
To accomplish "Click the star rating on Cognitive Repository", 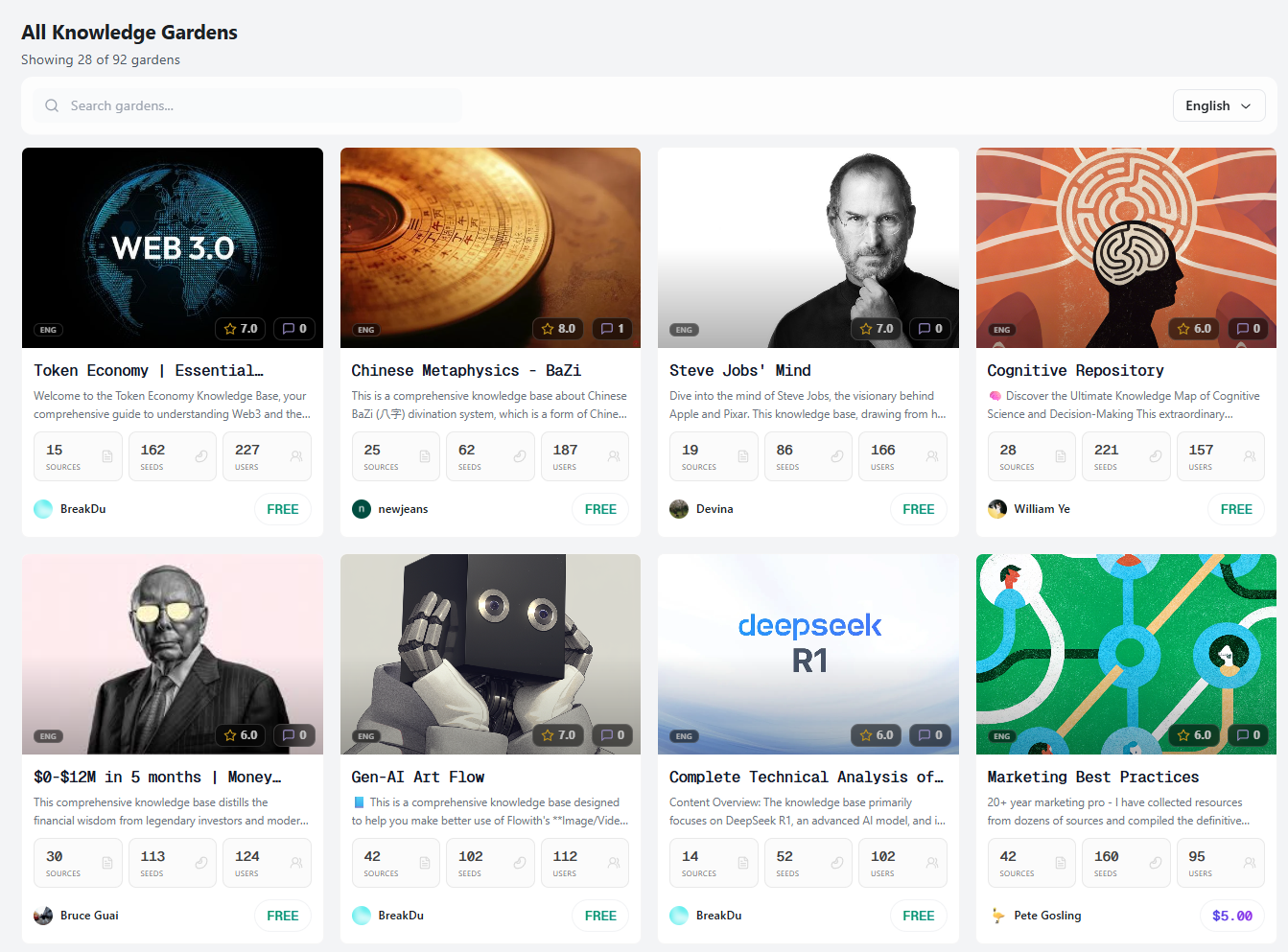I will 1194,329.
